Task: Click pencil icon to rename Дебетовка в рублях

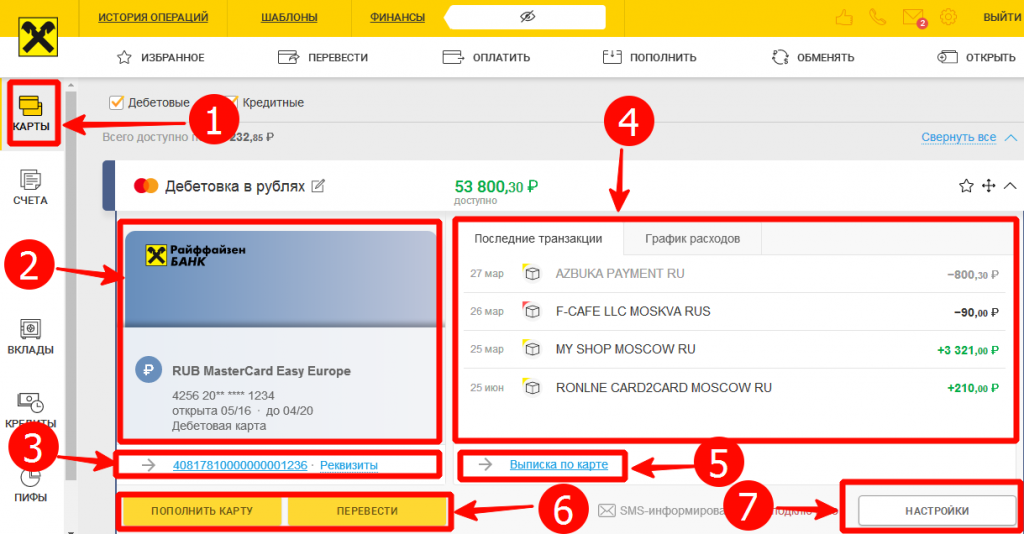Action: click(318, 185)
